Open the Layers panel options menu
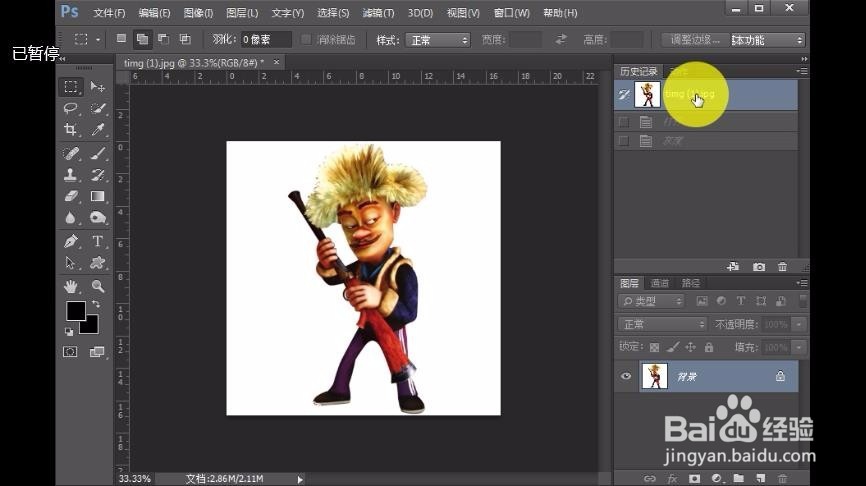 click(x=802, y=283)
